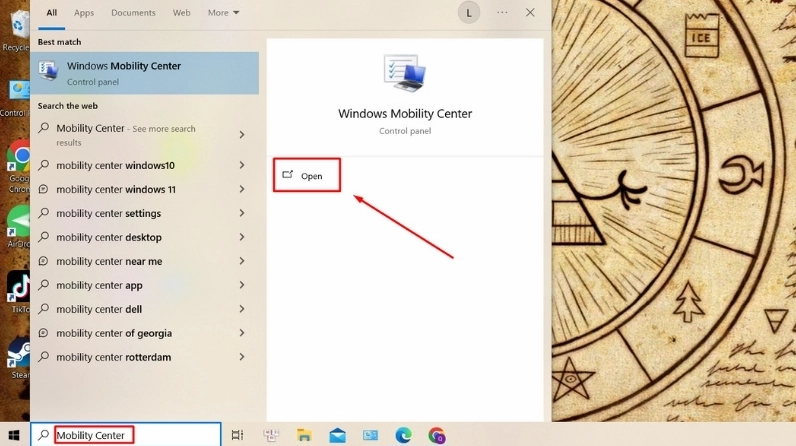Select 'mobility center settings' suggestion
Screen dimensions: 796x446
point(108,214)
